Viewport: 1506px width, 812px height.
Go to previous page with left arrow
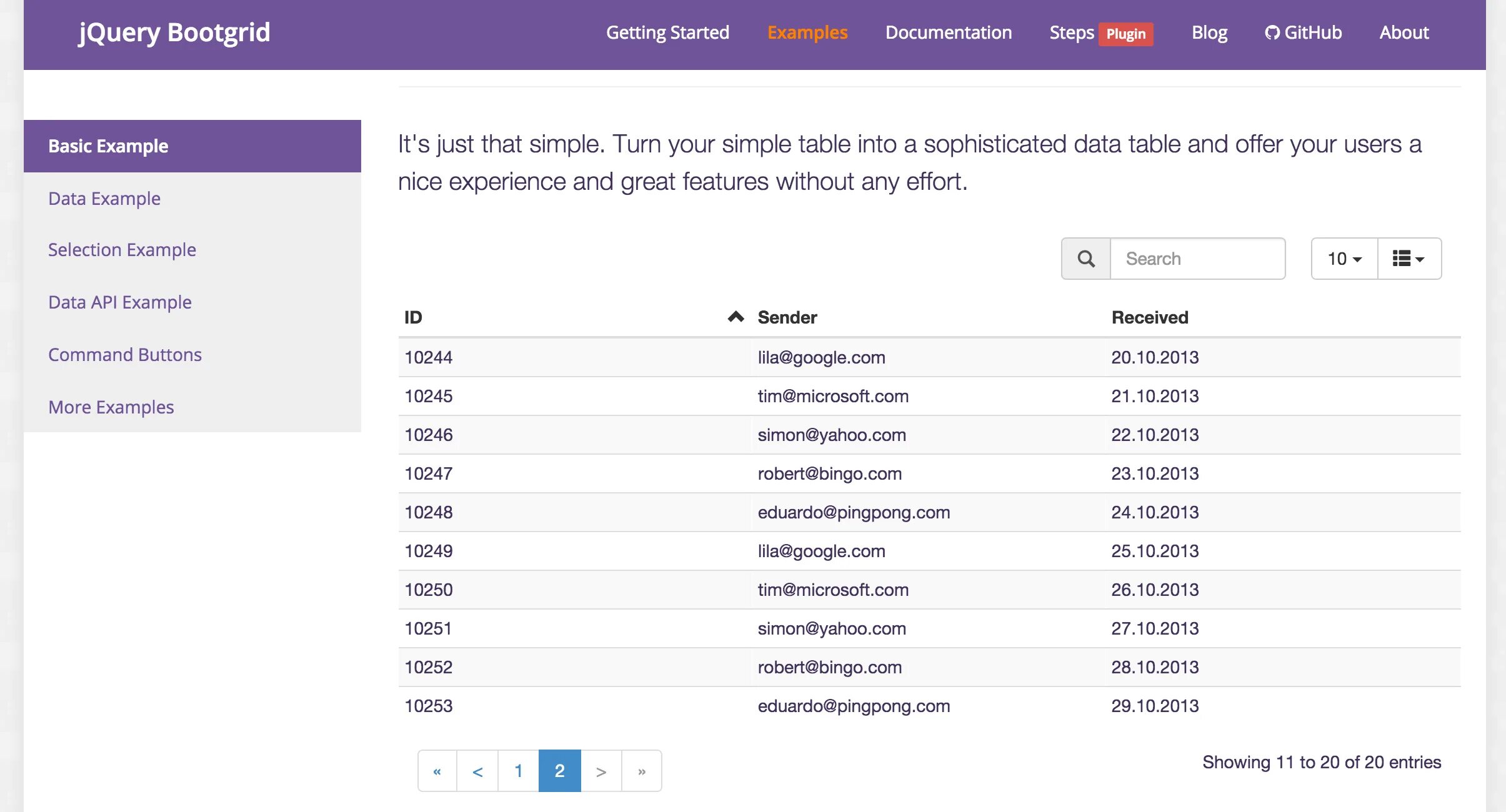(x=477, y=771)
